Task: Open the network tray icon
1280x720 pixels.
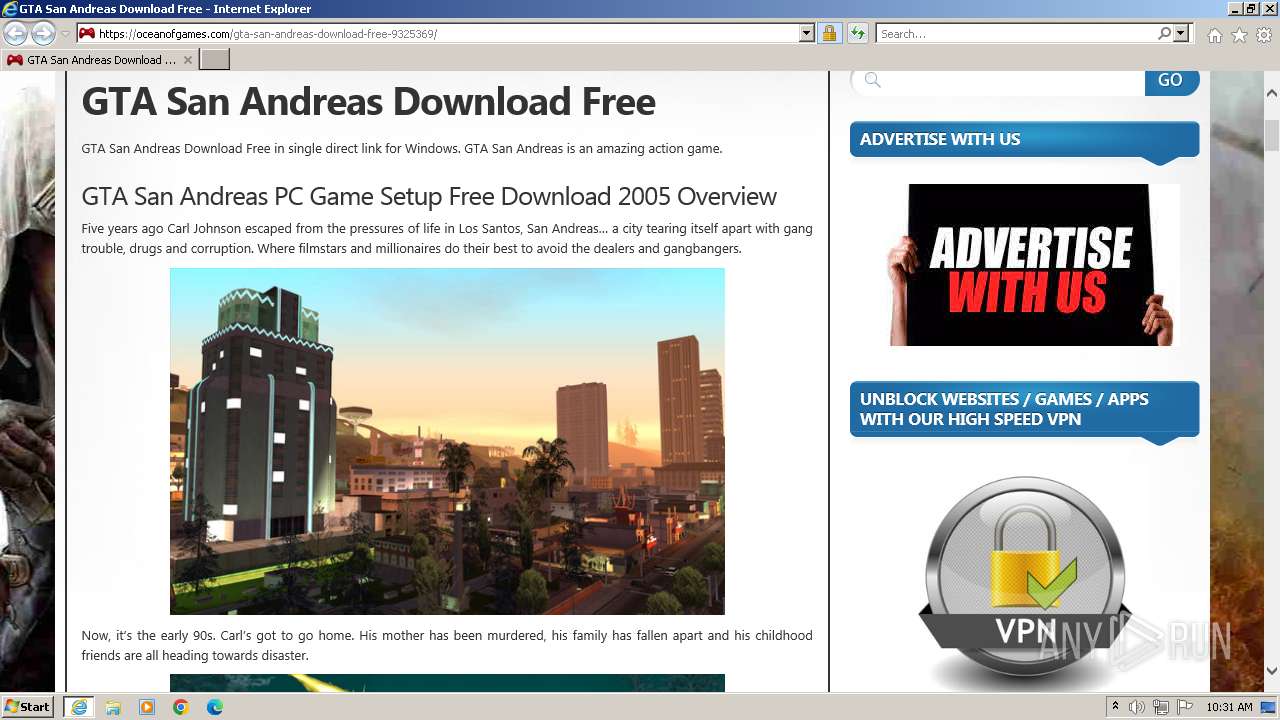Action: 1161,707
